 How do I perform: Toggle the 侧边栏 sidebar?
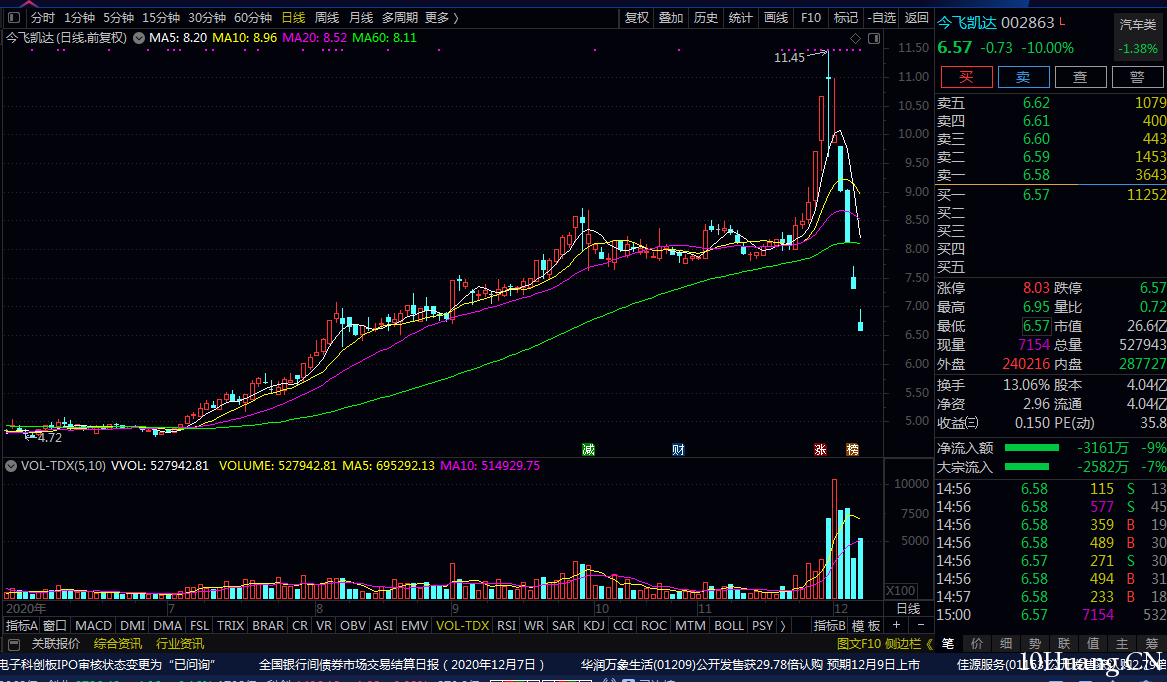[902, 644]
